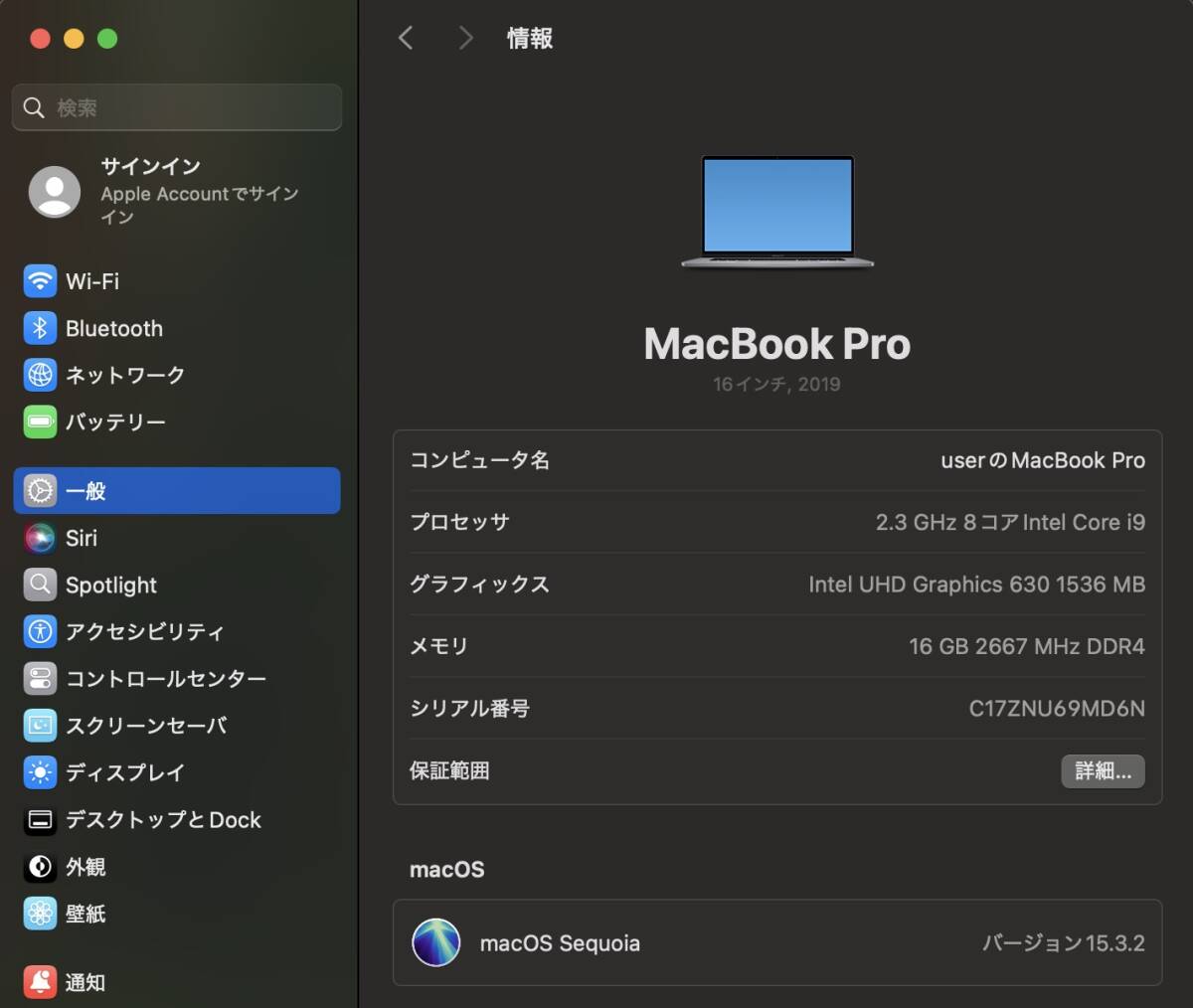This screenshot has height=1008, width=1193.
Task: Click the MacBook Pro laptop image
Action: tap(777, 212)
